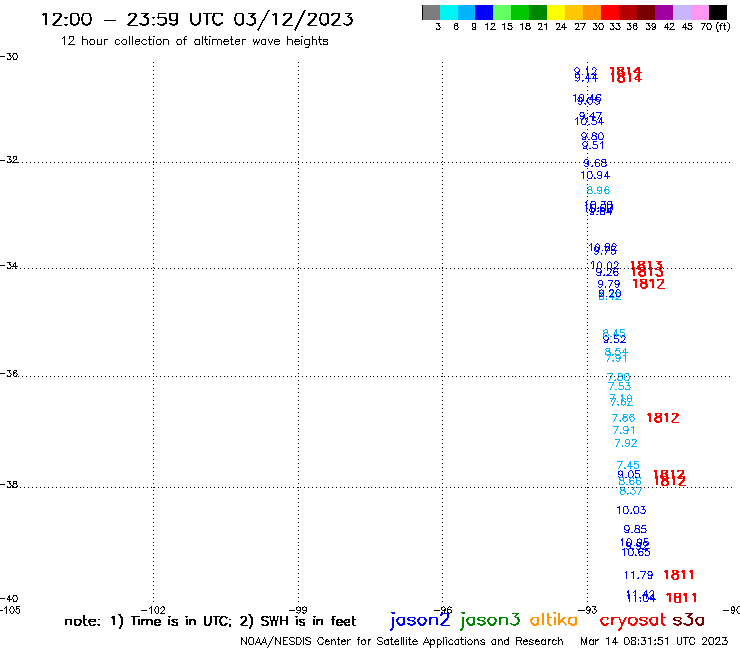Click the '45' legend scale label
The image size is (740, 650).
tap(687, 26)
